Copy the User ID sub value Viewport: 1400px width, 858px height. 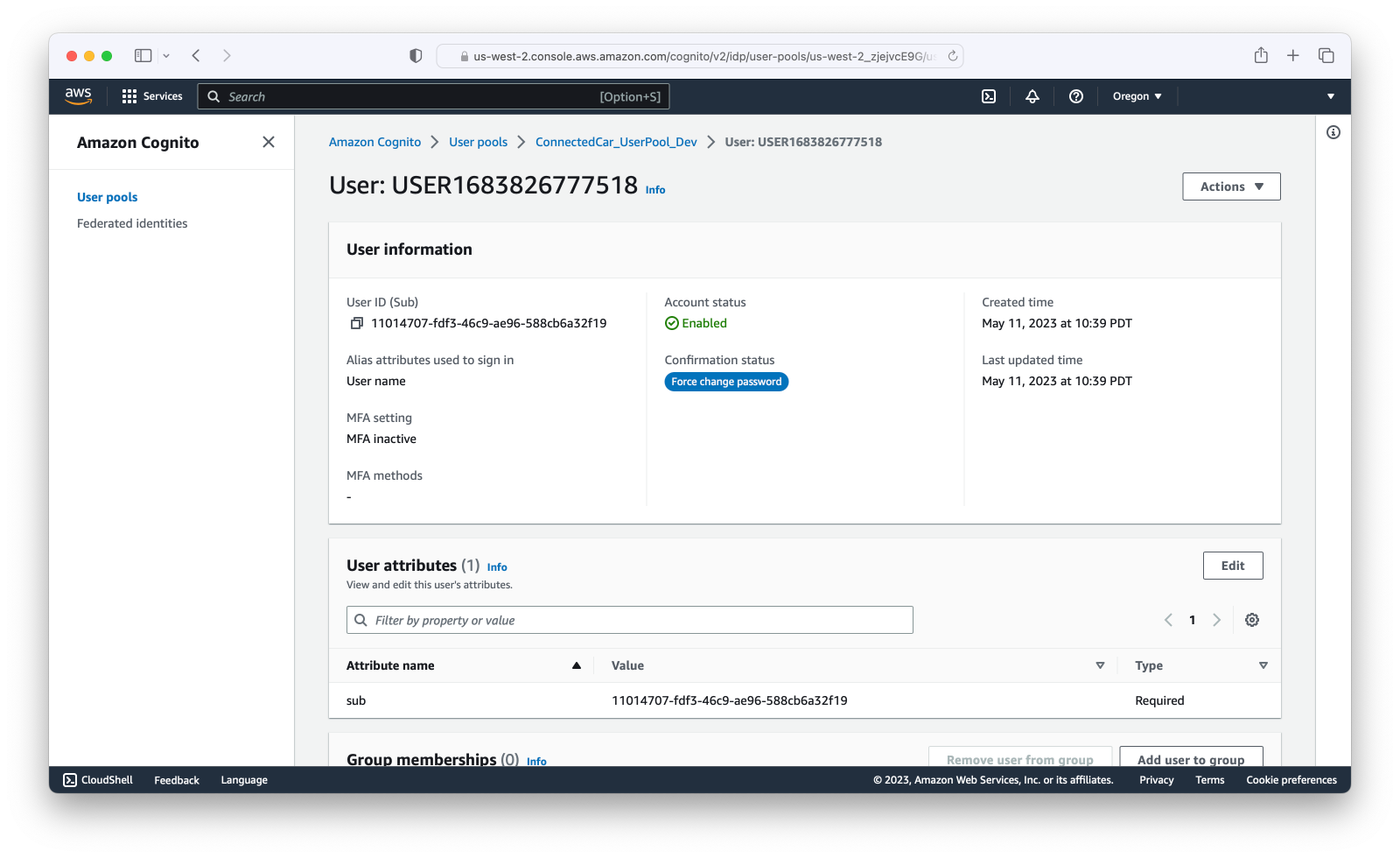pyautogui.click(x=357, y=323)
